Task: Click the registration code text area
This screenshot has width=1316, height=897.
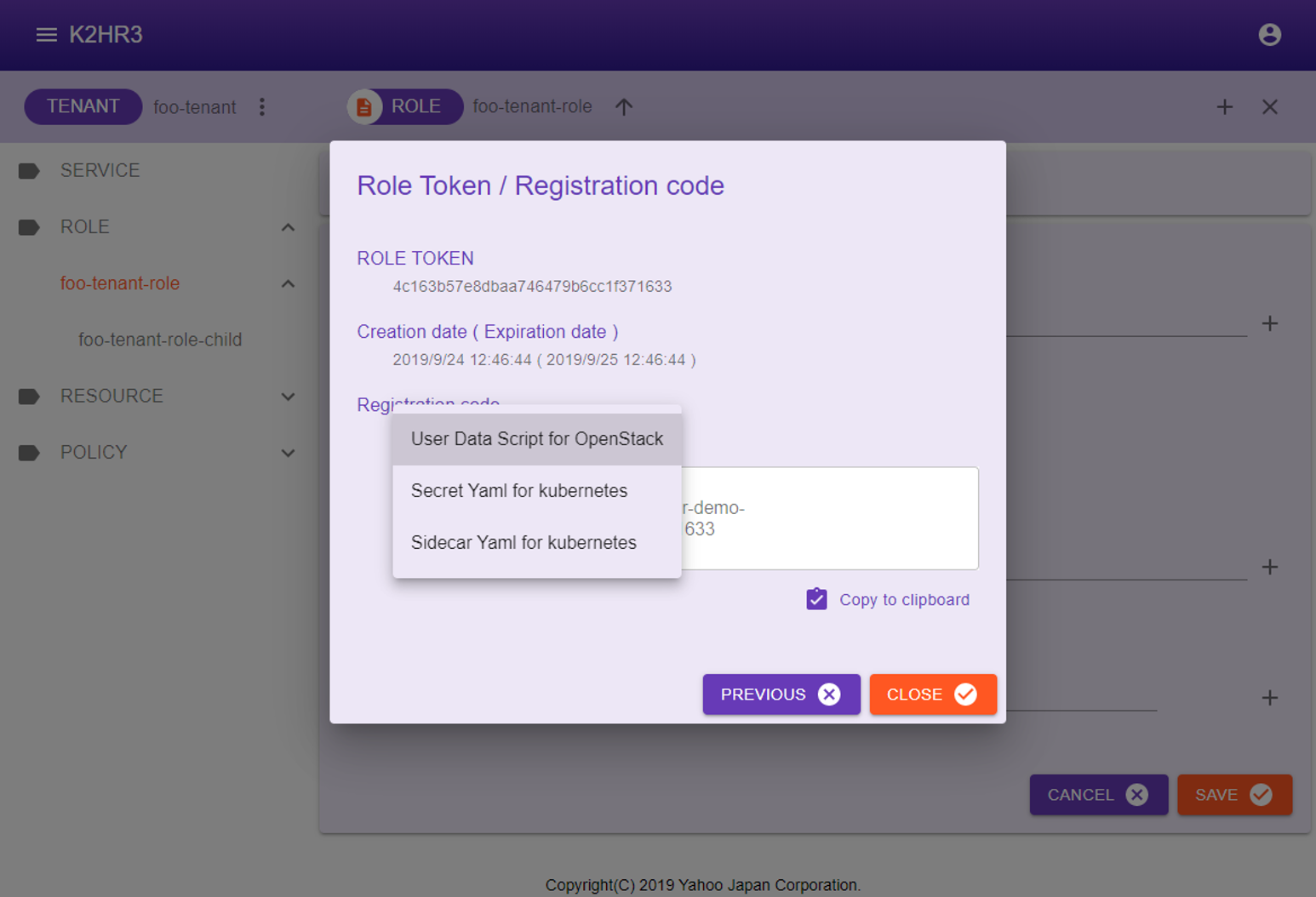Action: click(x=830, y=518)
